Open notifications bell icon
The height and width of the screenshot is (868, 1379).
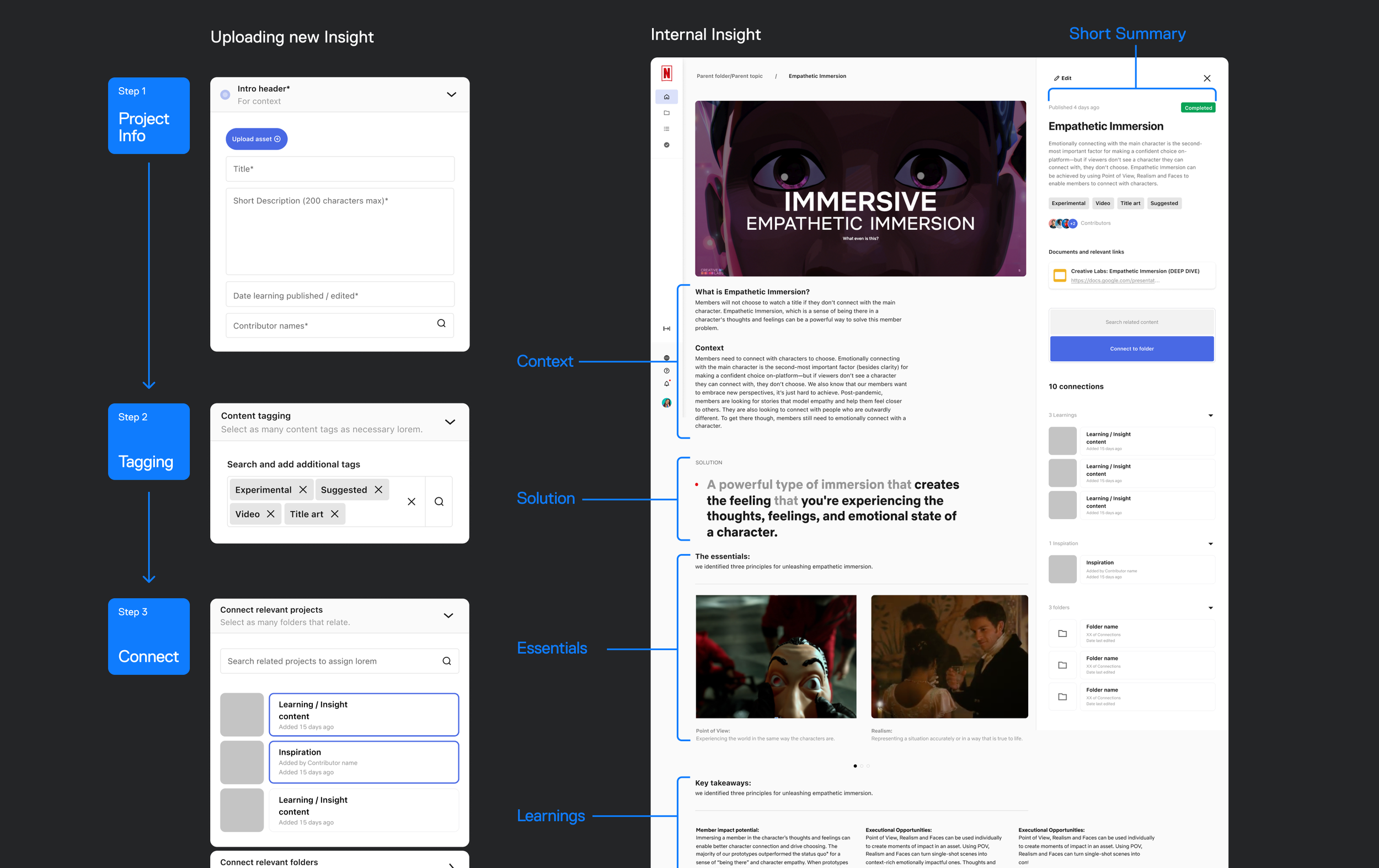click(666, 384)
